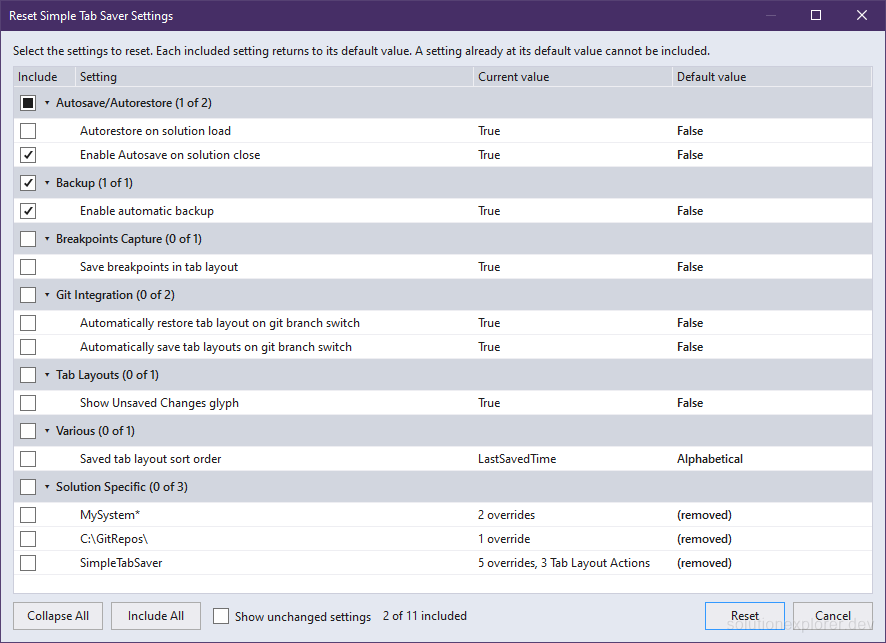This screenshot has width=886, height=643.
Task: Uncheck the Backup group checkbox
Action: point(28,183)
